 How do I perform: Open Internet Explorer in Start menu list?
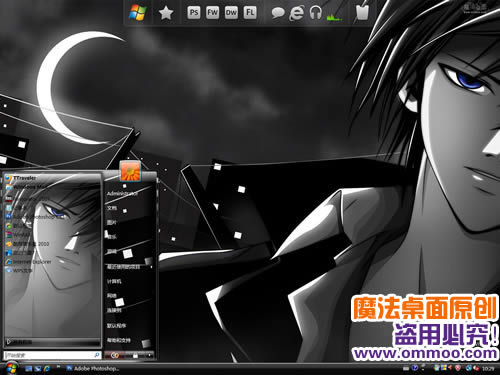(x=28, y=262)
